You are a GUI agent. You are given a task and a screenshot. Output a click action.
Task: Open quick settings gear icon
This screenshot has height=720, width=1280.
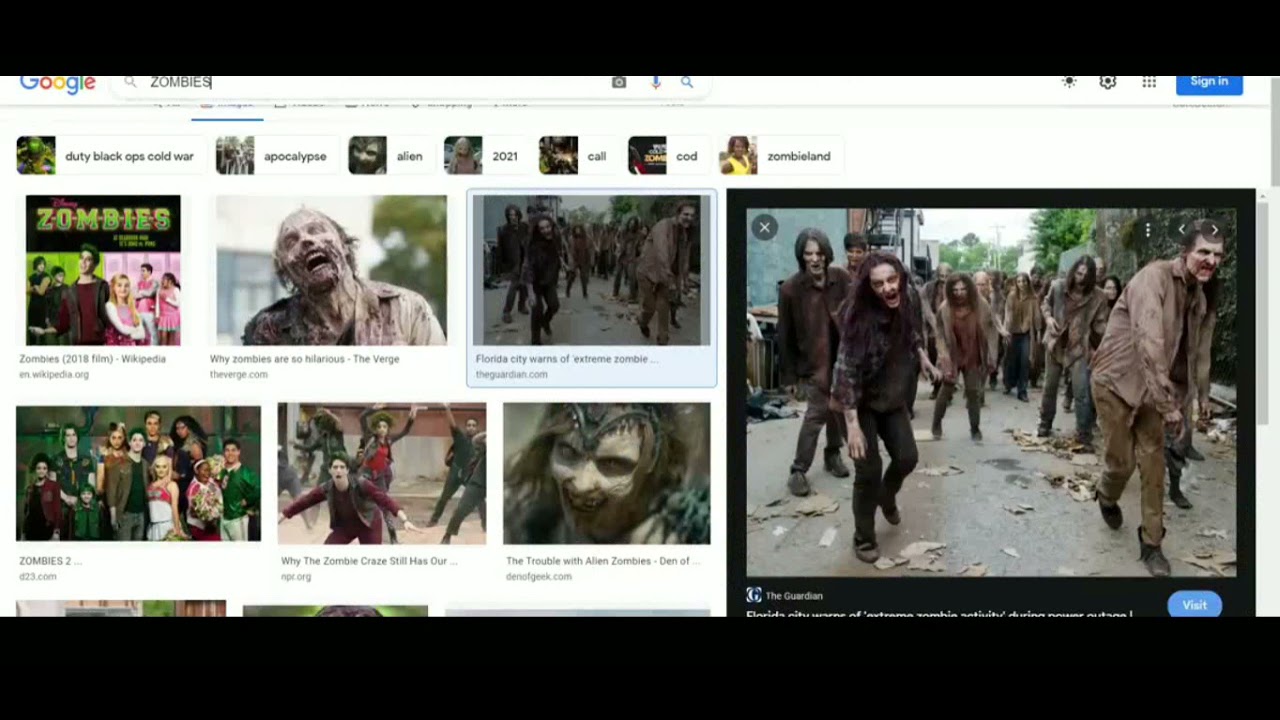click(x=1108, y=82)
